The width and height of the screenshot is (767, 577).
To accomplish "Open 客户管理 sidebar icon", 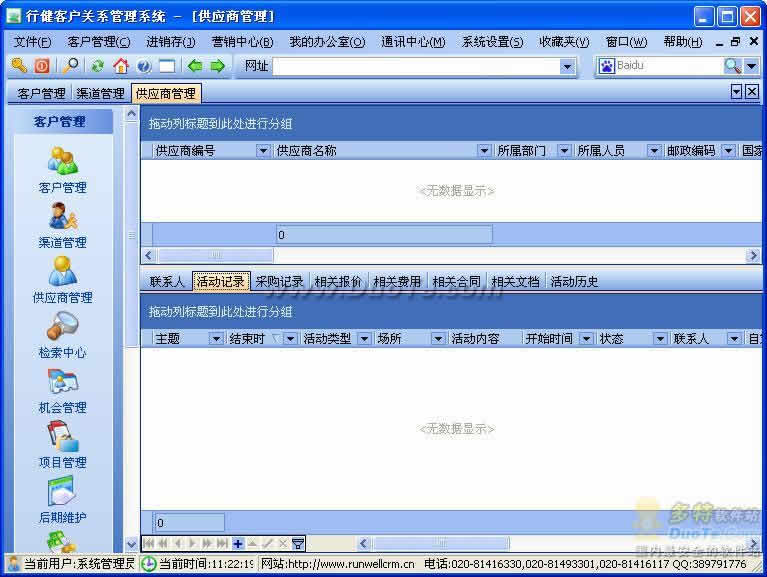I will pos(63,160).
